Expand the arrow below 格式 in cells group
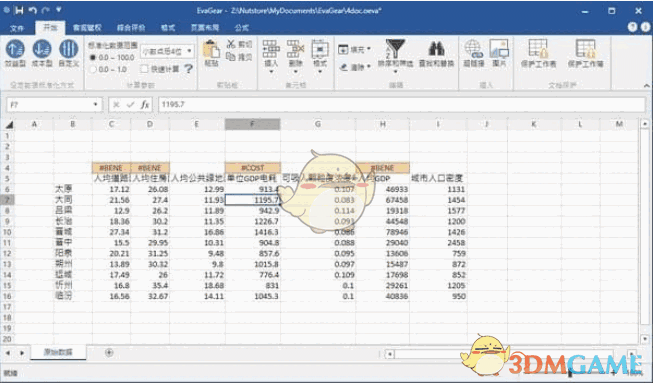This screenshot has height=383, width=653. pyautogui.click(x=320, y=72)
